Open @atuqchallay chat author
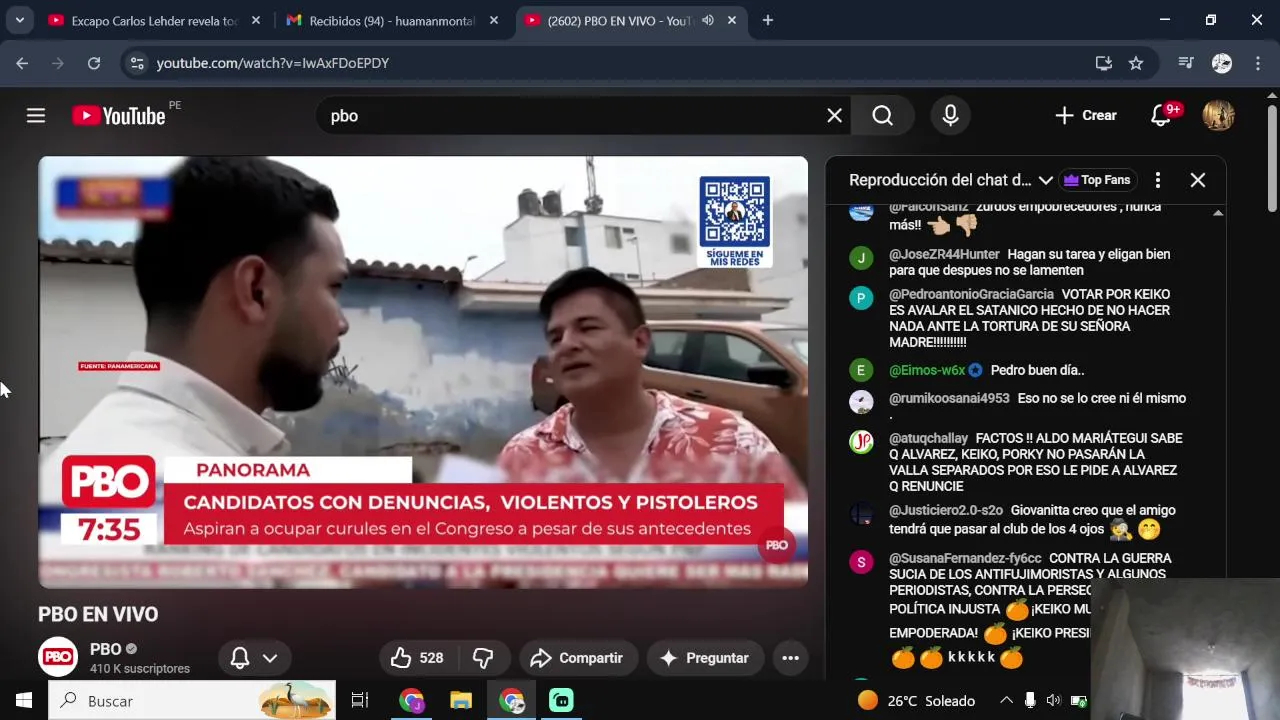This screenshot has height=720, width=1280. click(x=928, y=438)
